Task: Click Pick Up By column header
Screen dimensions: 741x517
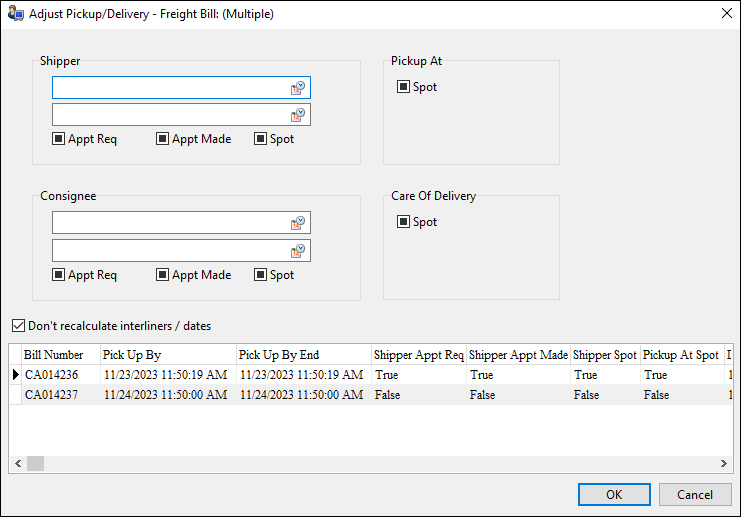Action: [x=166, y=355]
